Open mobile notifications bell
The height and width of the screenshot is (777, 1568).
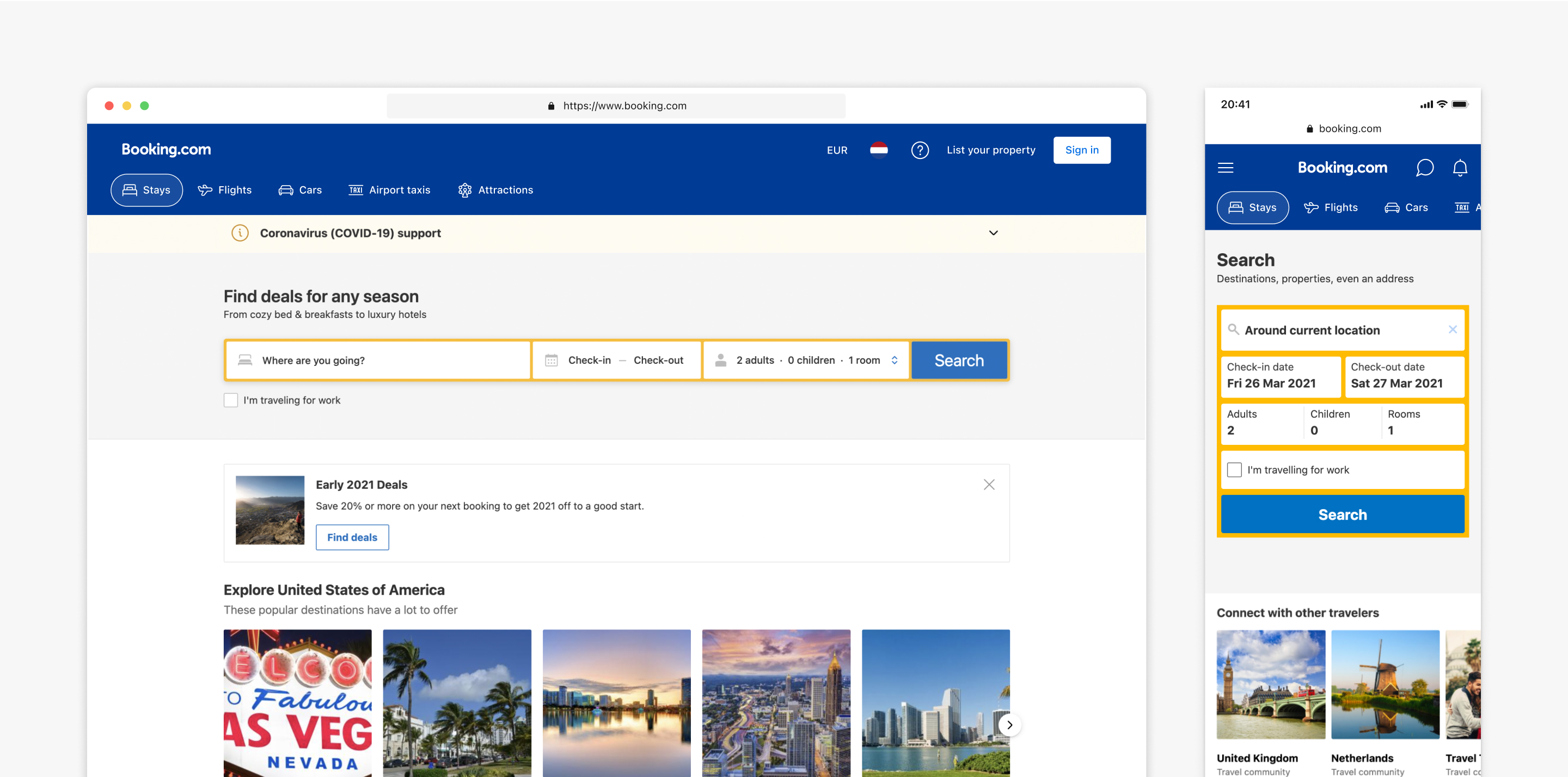click(x=1460, y=168)
